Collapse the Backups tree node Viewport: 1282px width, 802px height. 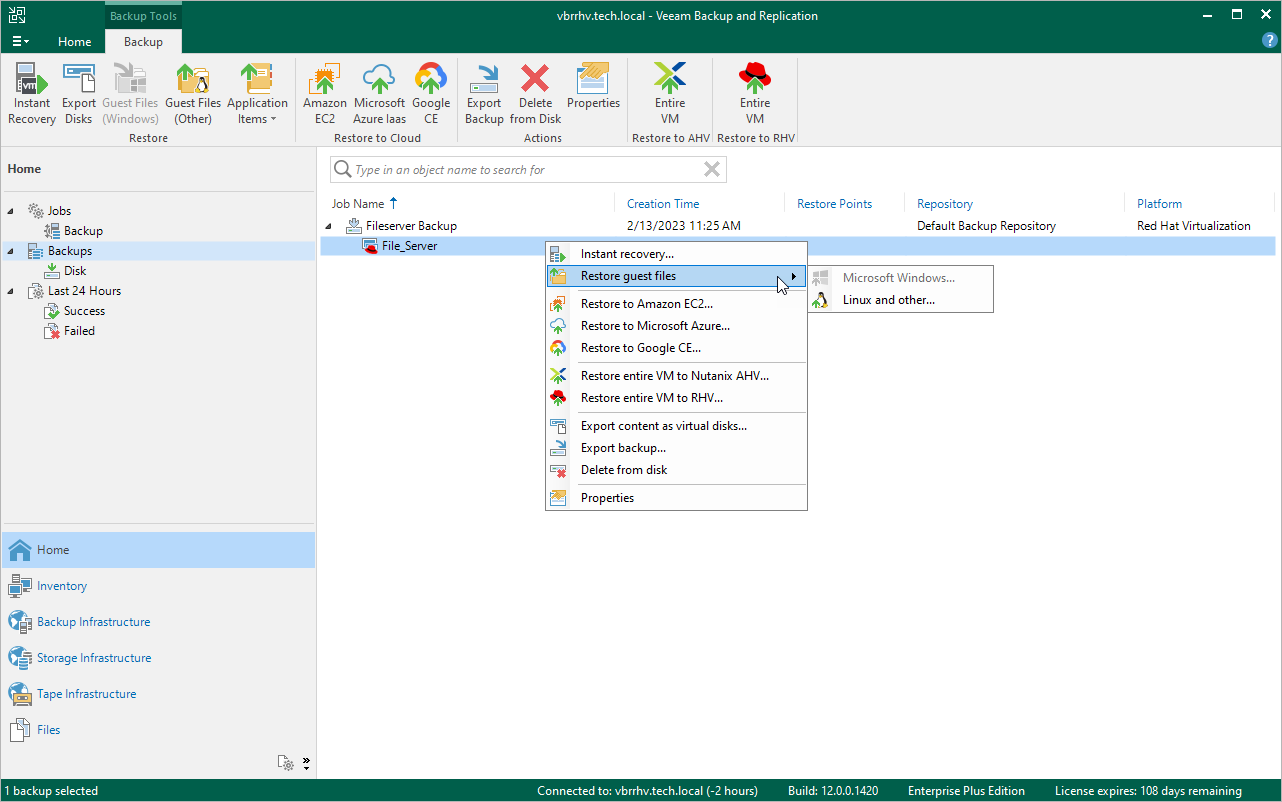[11, 251]
